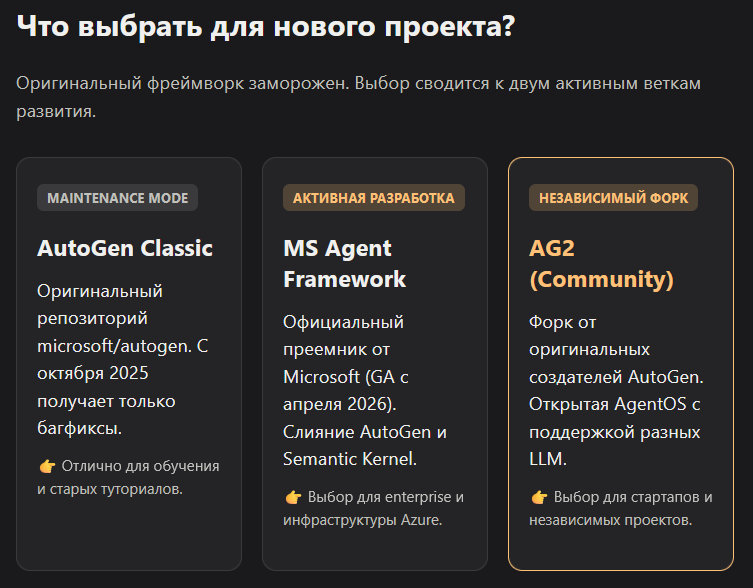Click the pointing hand emoji before 'Выбор для стартапов'
753x588 pixels.
pos(539,497)
